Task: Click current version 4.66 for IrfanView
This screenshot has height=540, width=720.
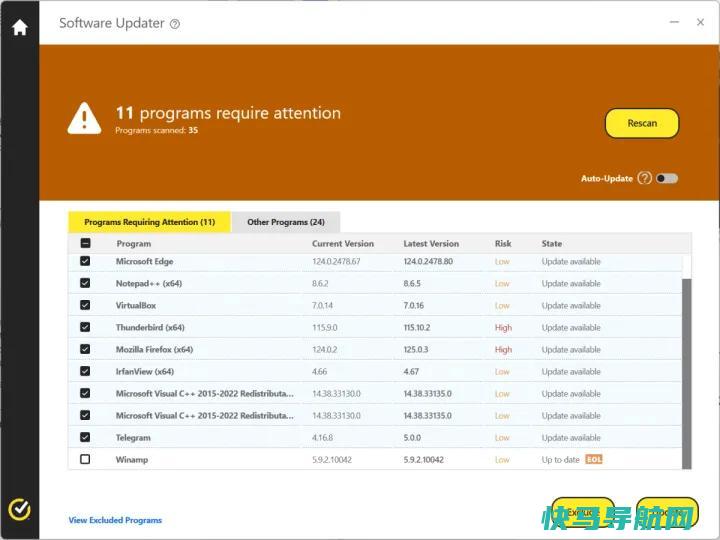Action: pos(320,371)
